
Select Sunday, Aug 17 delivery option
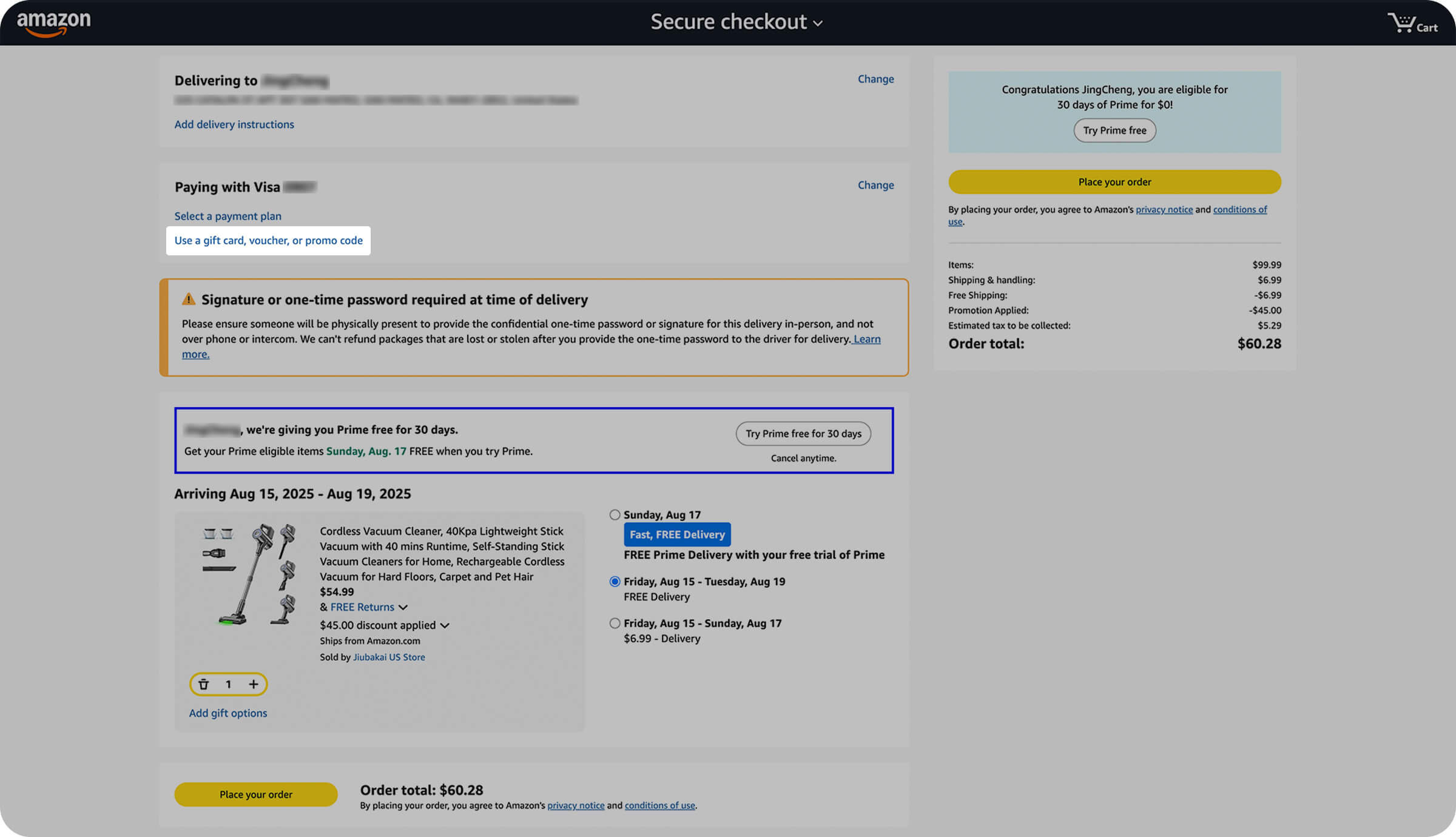tap(615, 515)
